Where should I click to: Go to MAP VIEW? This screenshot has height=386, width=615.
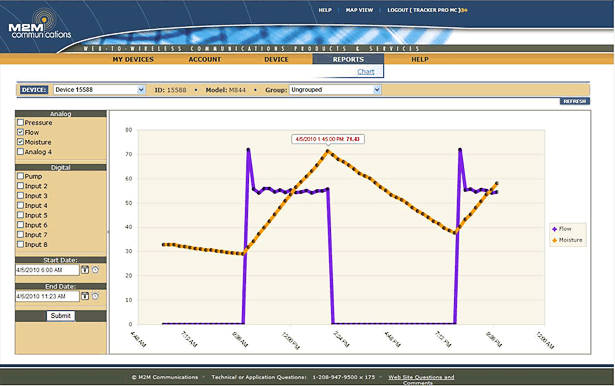(359, 10)
